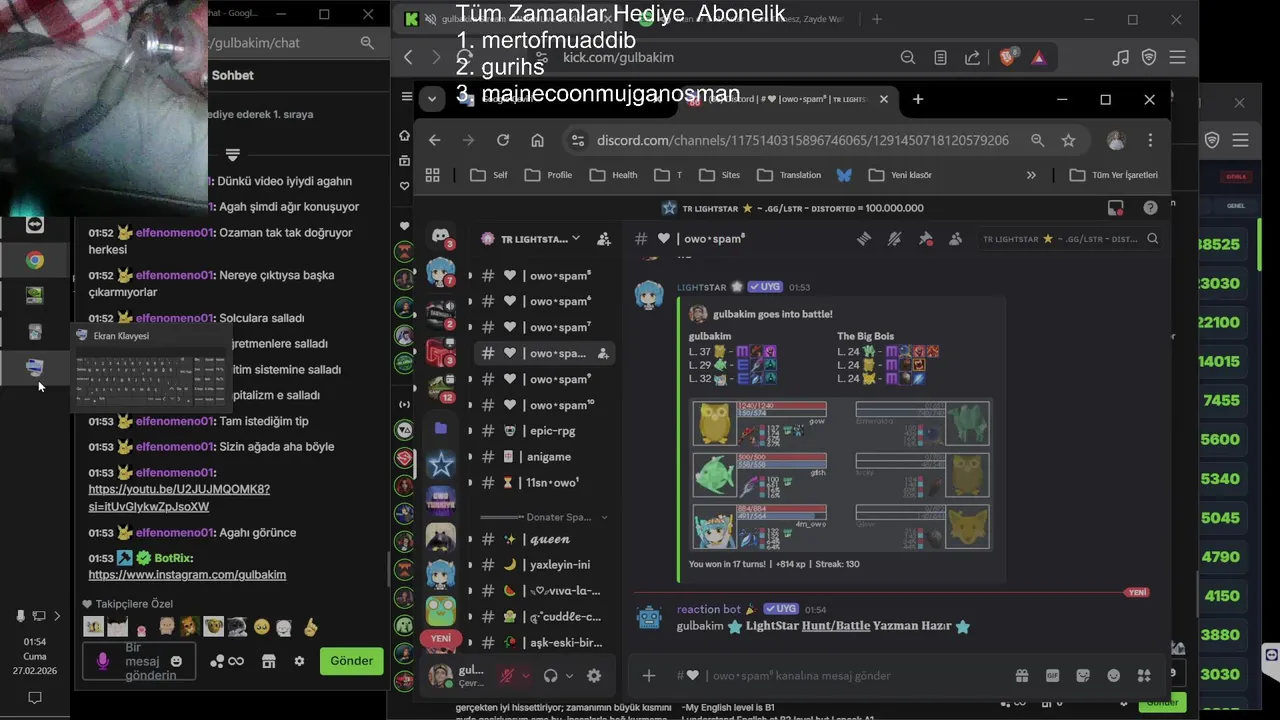1280x720 pixels.
Task: Select the owo•spam⁷ channel
Action: tap(544, 327)
